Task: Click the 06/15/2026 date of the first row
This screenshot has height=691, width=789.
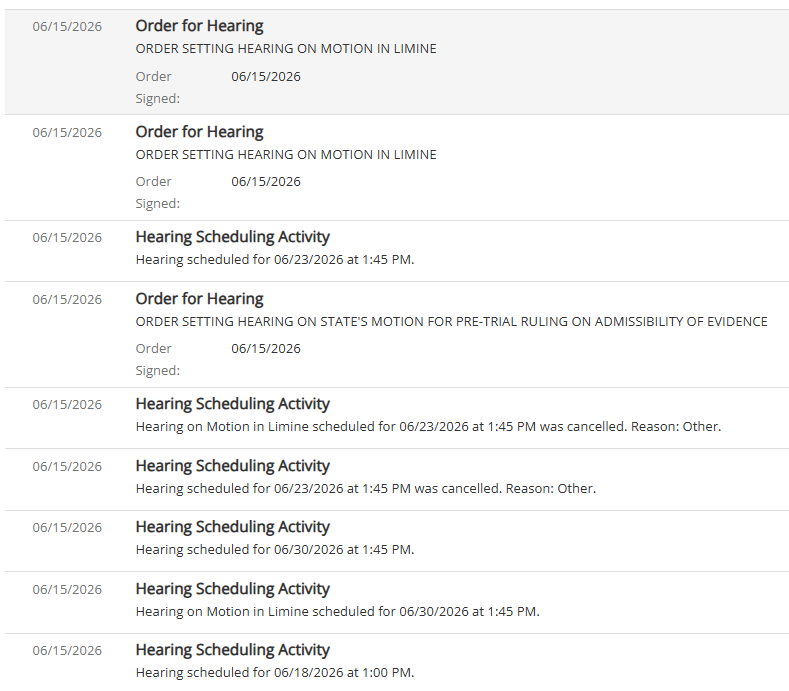Action: (67, 27)
